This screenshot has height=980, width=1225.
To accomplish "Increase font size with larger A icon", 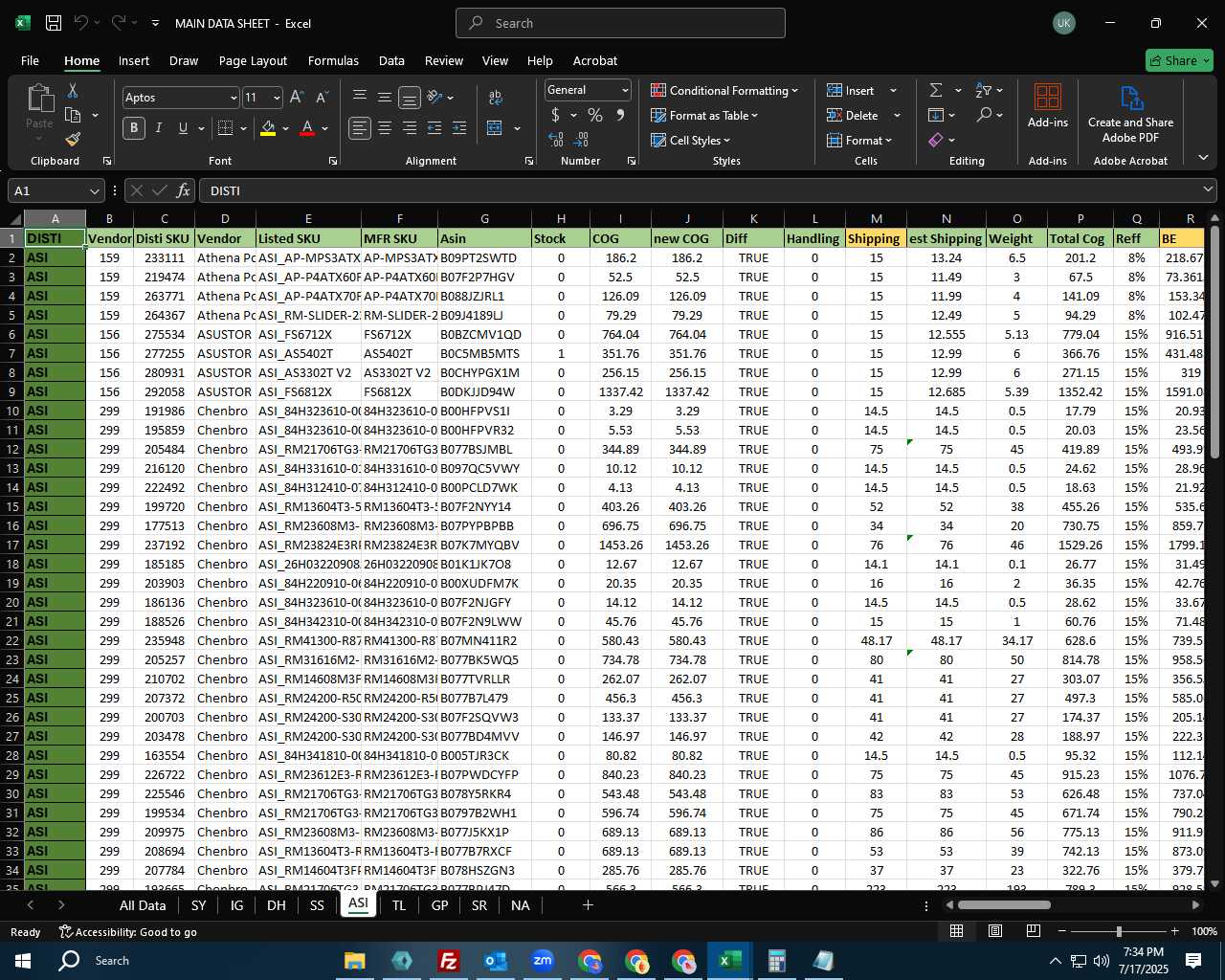I will tap(297, 98).
